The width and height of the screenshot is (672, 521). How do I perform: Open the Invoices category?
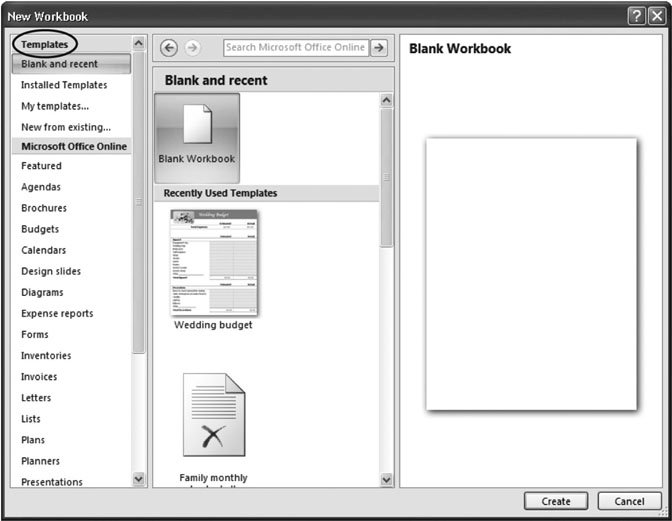coord(39,377)
